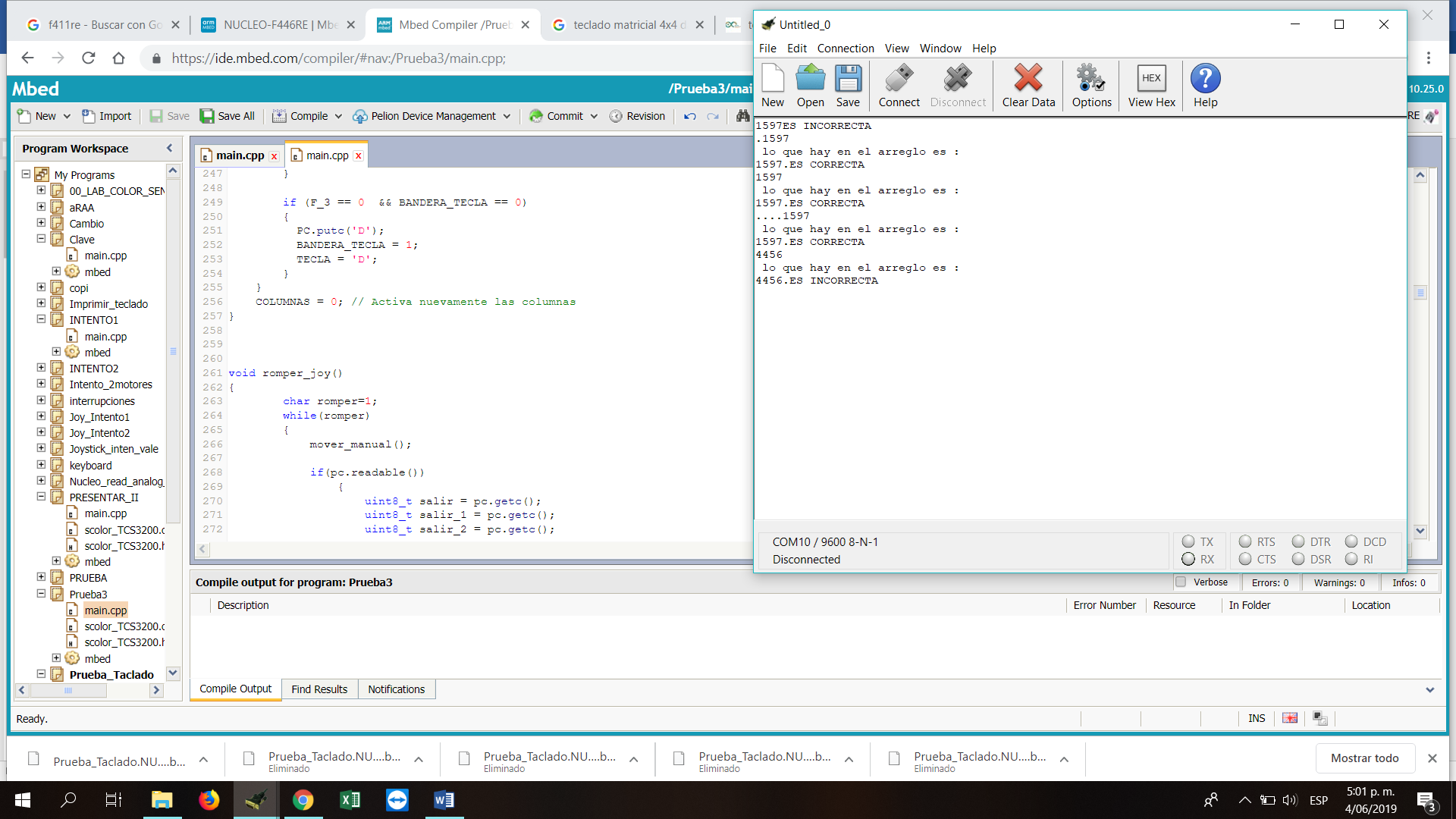Toggle the RTS indicator
This screenshot has width=1456, height=819.
pos(1245,541)
